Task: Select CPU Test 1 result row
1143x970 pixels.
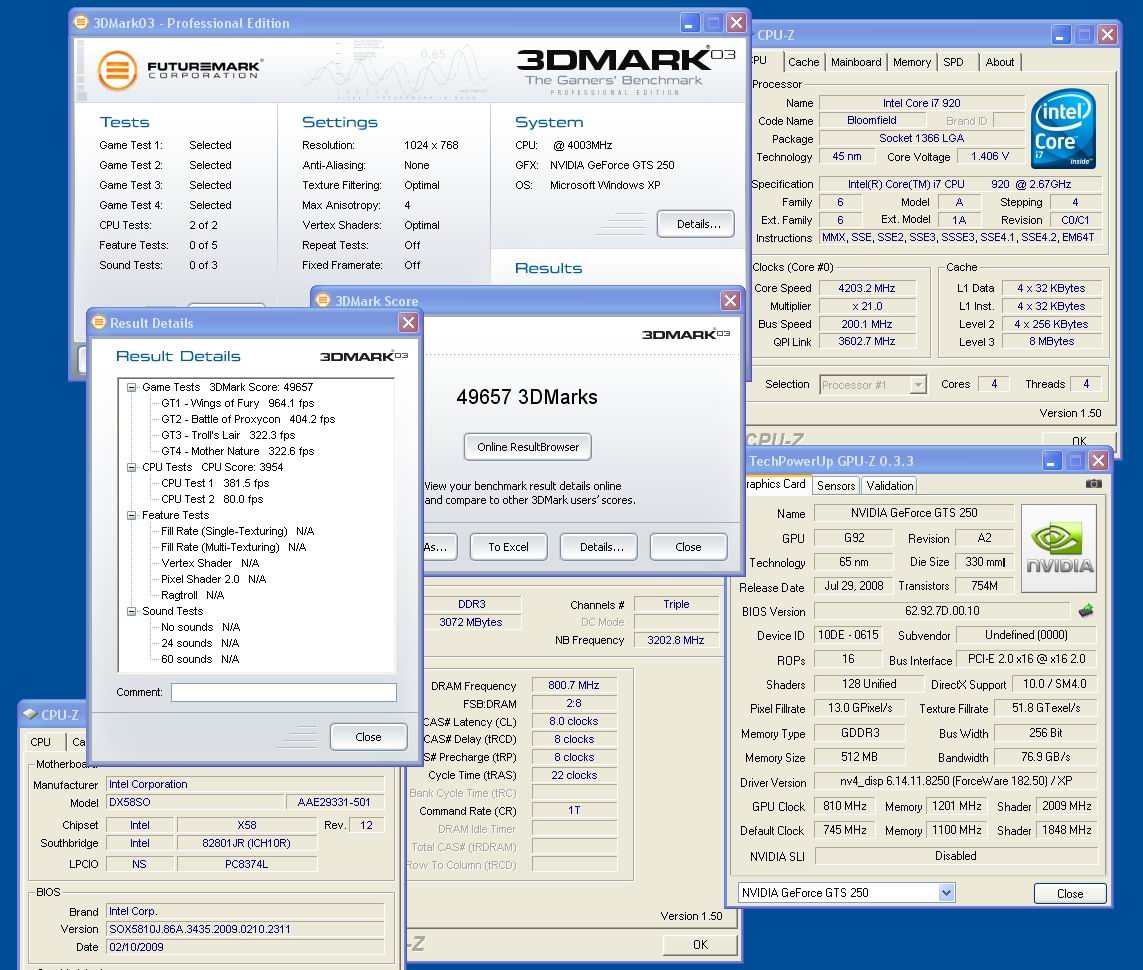Action: (x=215, y=483)
